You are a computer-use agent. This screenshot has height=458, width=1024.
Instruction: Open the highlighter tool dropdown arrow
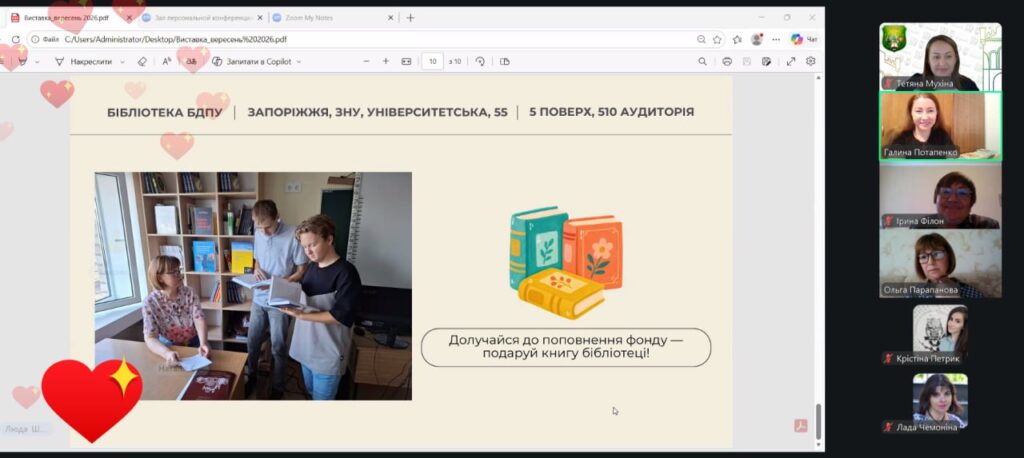pyautogui.click(x=37, y=61)
